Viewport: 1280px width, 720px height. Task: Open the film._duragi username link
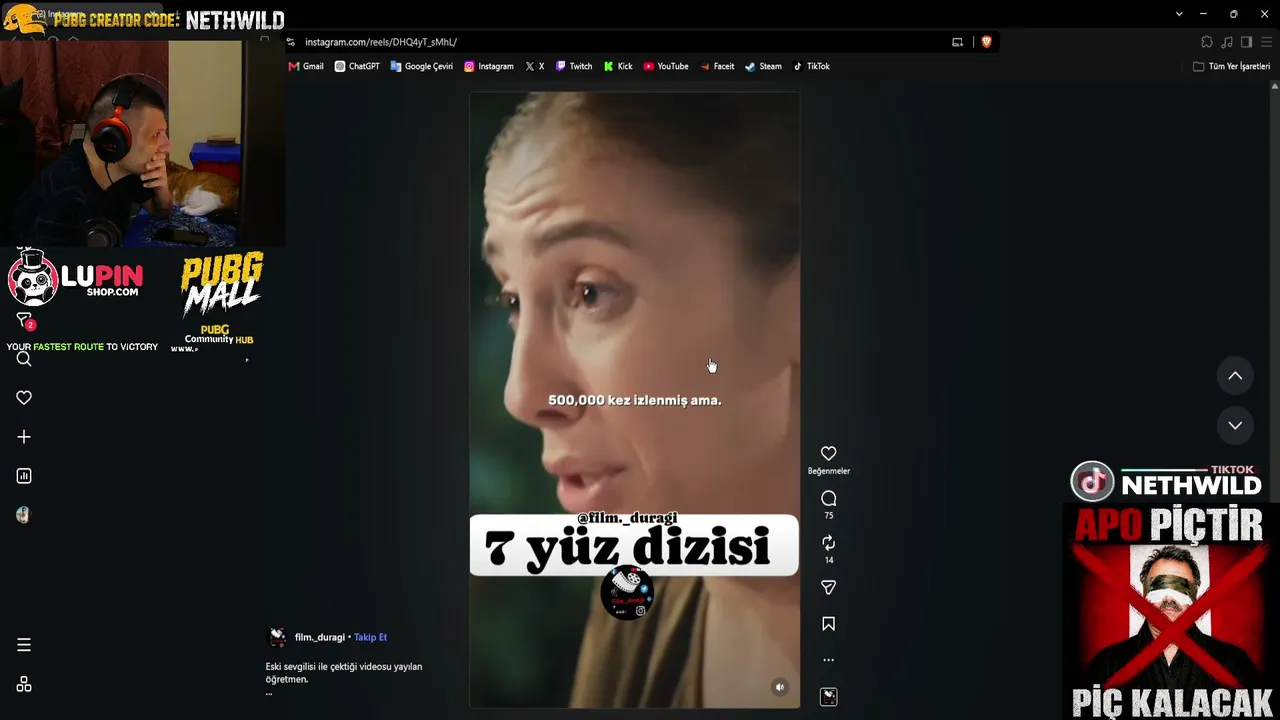320,637
